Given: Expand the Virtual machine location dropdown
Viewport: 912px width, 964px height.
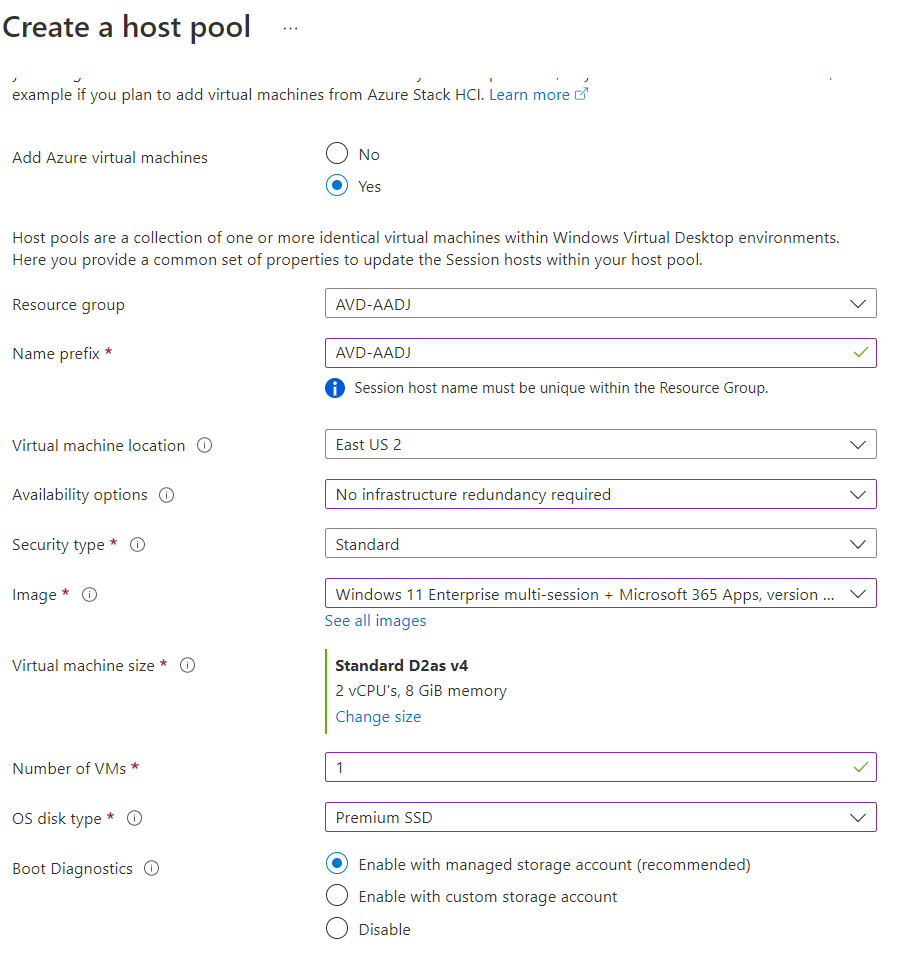Looking at the screenshot, I should [x=600, y=445].
